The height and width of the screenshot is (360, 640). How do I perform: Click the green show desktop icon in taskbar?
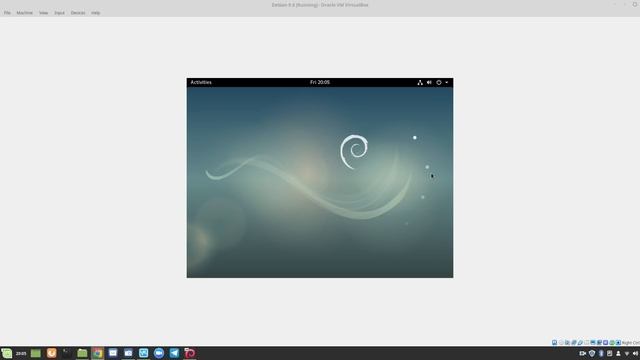pyautogui.click(x=36, y=353)
